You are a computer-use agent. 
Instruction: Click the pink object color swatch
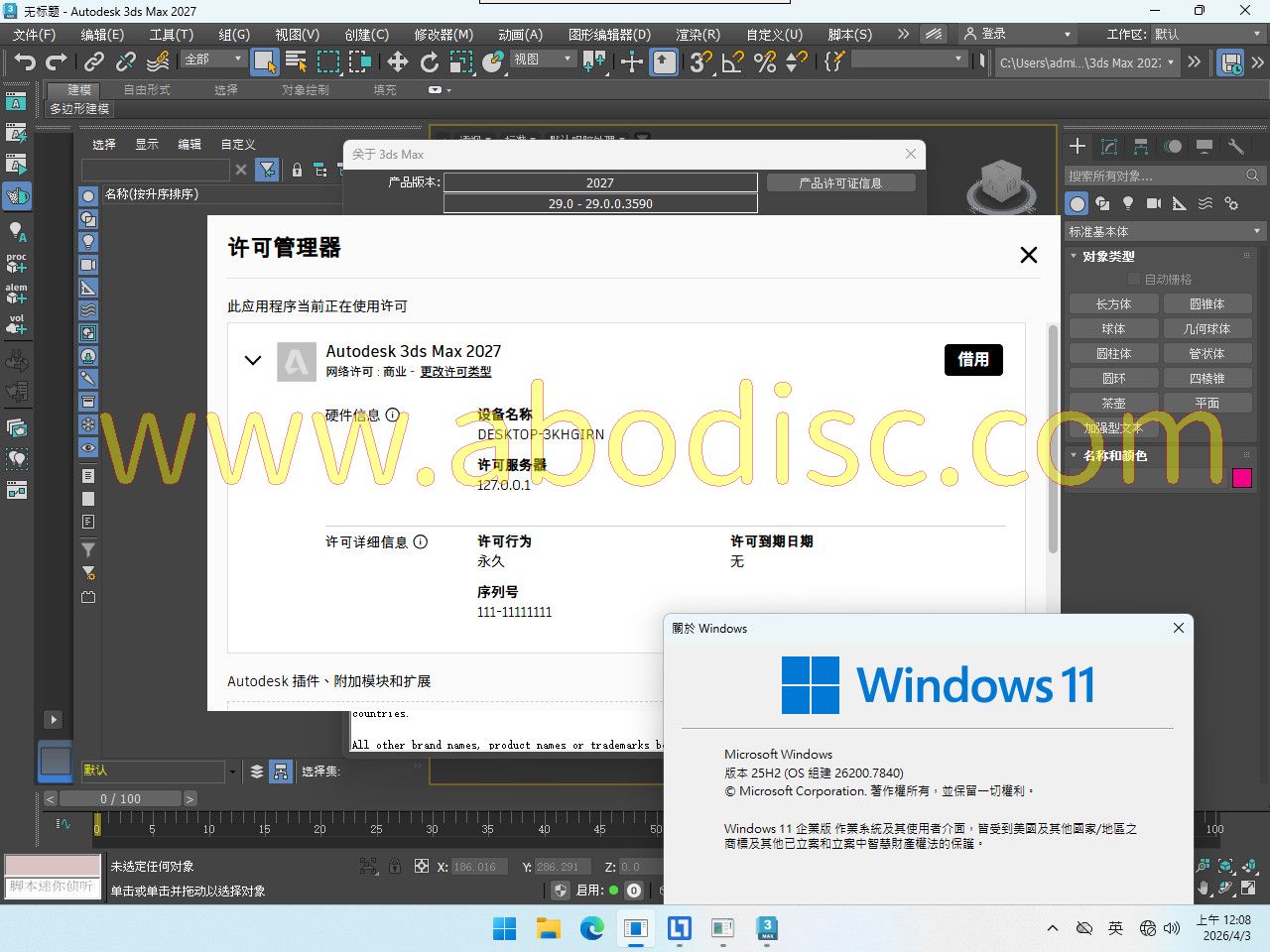[x=1241, y=478]
